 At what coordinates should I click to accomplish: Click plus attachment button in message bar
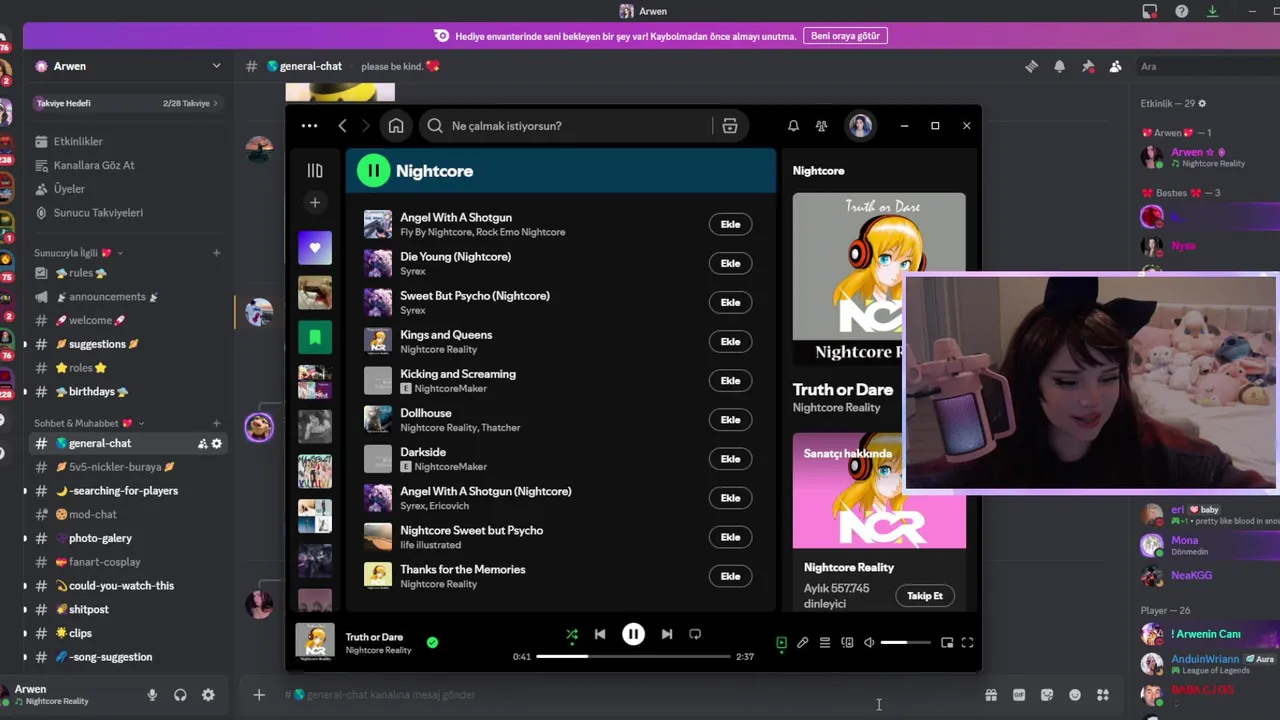[259, 695]
